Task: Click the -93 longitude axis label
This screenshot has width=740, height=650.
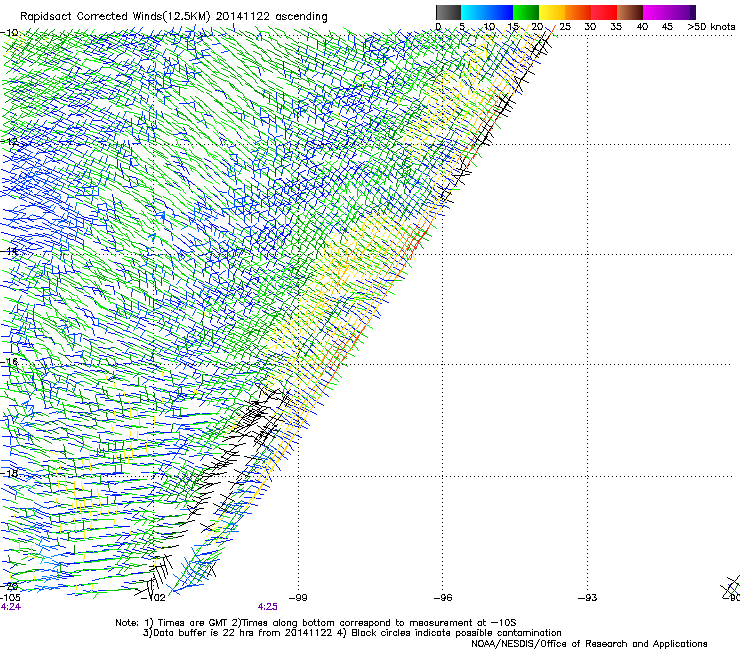Action: (588, 598)
